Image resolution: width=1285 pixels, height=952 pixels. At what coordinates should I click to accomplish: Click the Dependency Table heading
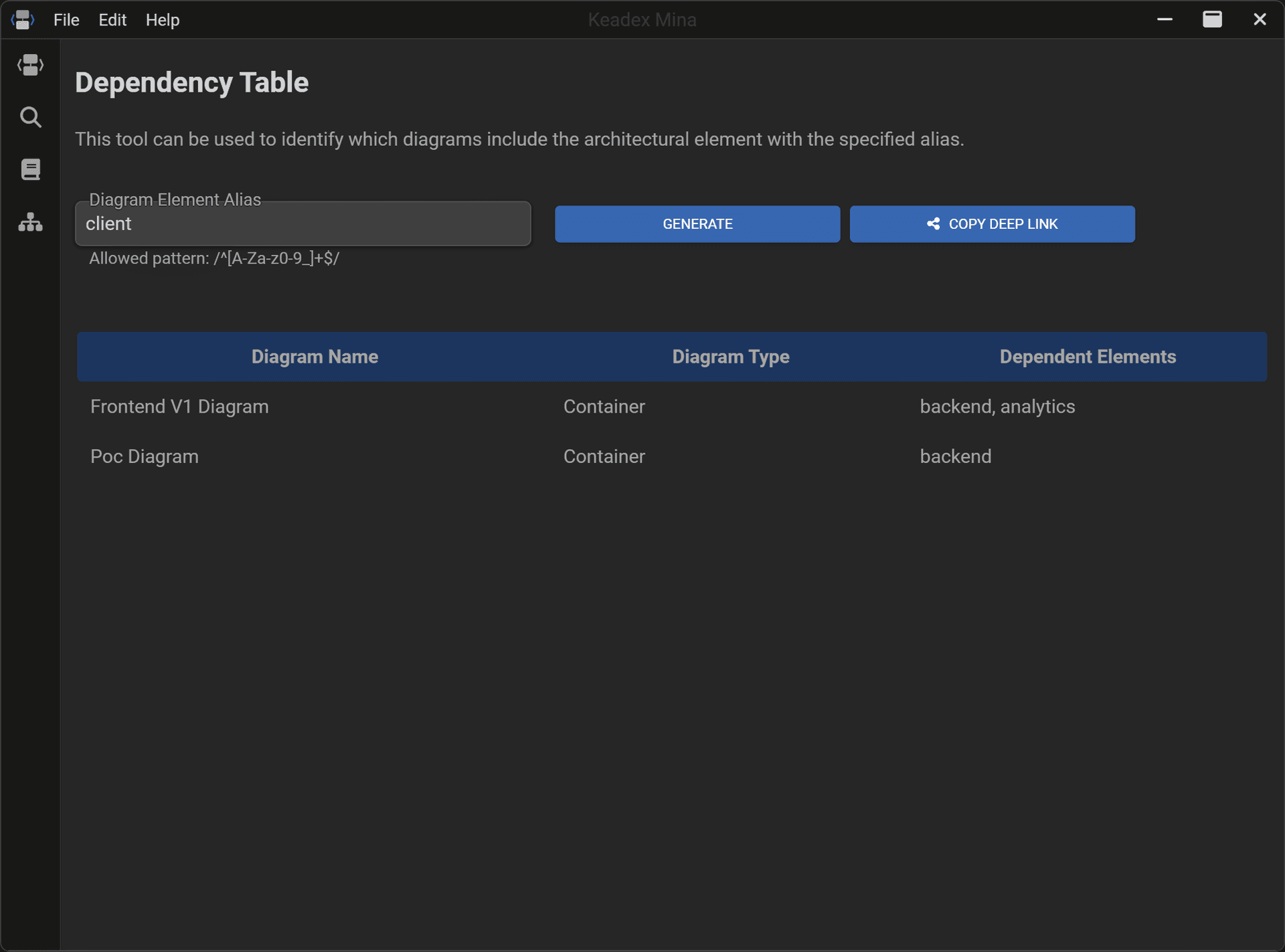pyautogui.click(x=191, y=82)
